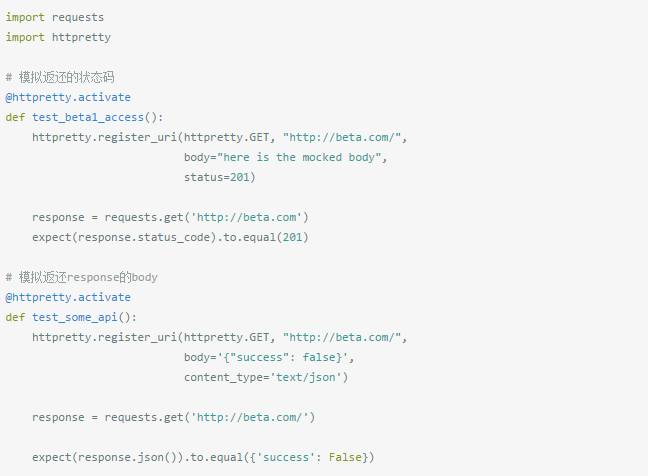
Task: Click the 'import httpretty' line
Action: coord(58,37)
